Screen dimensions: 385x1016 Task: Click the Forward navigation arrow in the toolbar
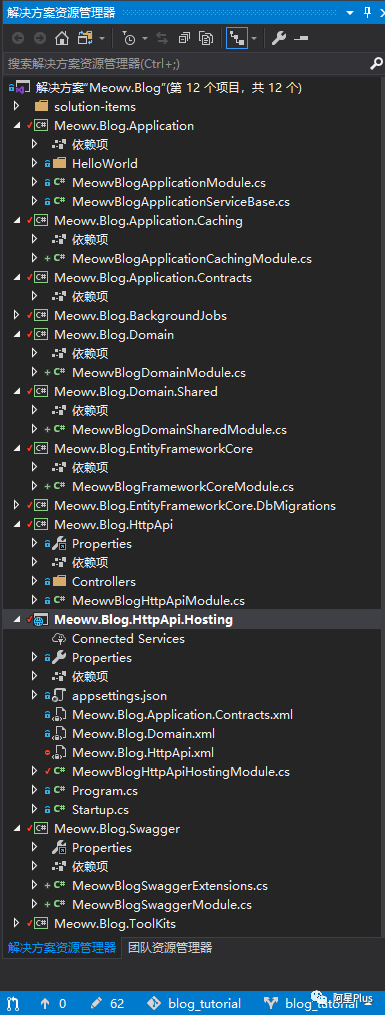coord(40,38)
